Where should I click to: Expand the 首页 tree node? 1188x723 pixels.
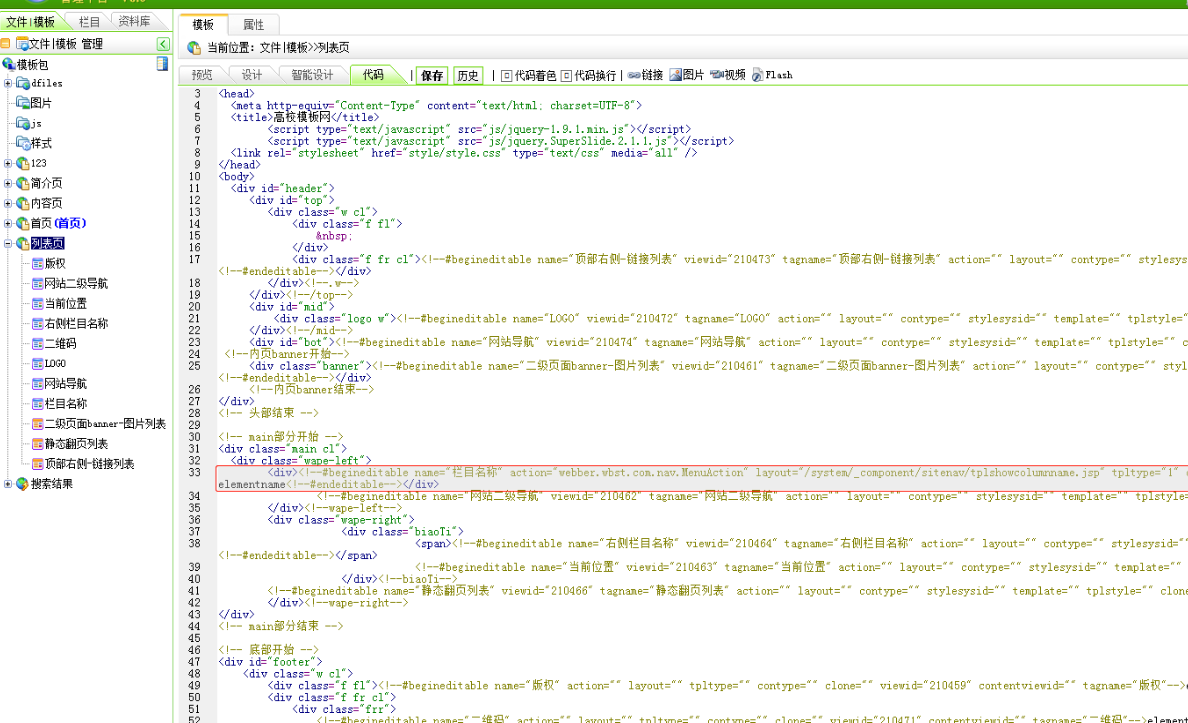pyautogui.click(x=8, y=223)
